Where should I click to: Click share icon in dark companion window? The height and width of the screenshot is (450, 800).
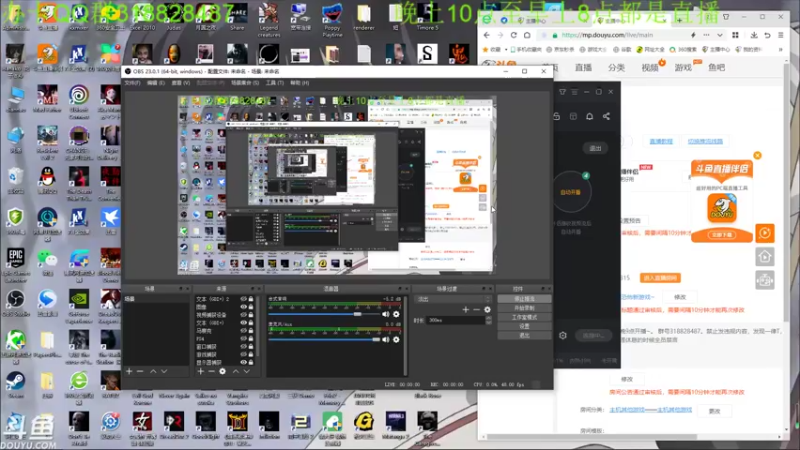tap(606, 116)
